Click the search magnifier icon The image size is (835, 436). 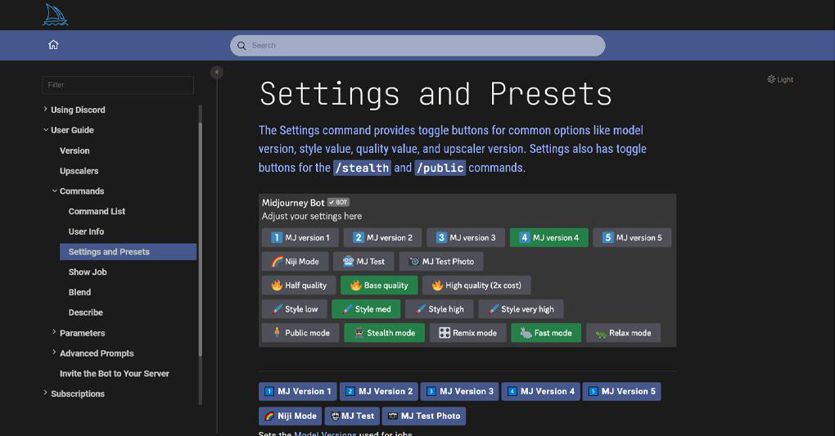click(241, 46)
